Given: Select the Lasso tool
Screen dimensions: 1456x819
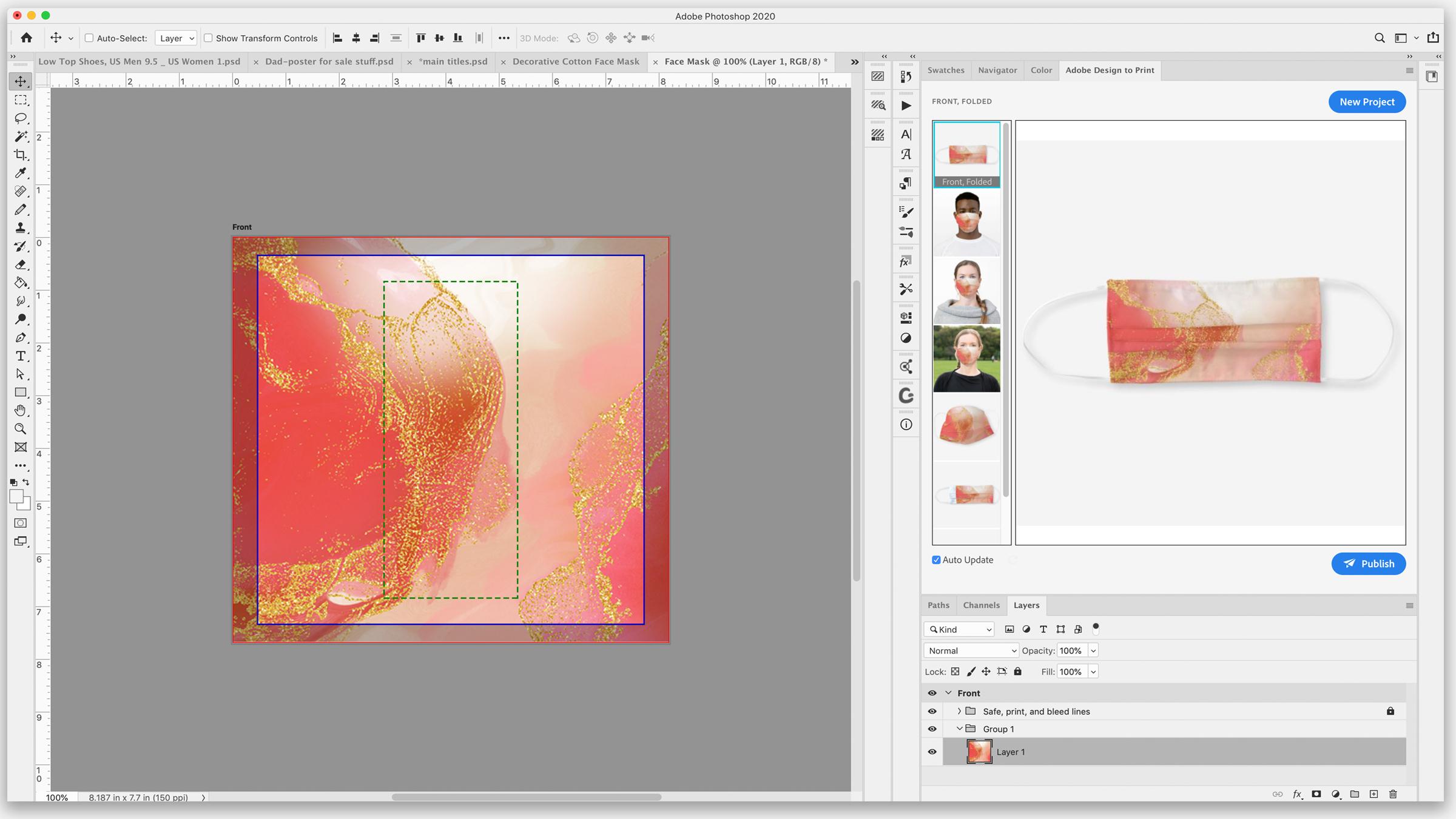Looking at the screenshot, I should point(21,118).
